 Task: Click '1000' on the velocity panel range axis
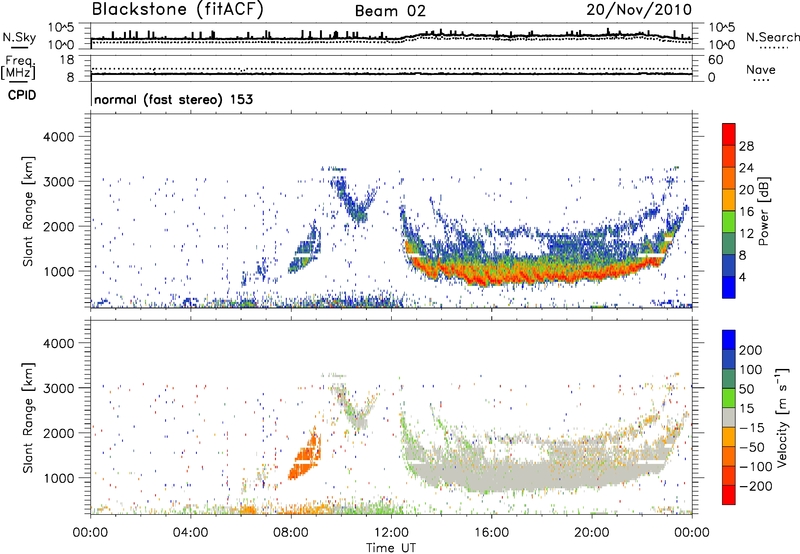coord(59,478)
